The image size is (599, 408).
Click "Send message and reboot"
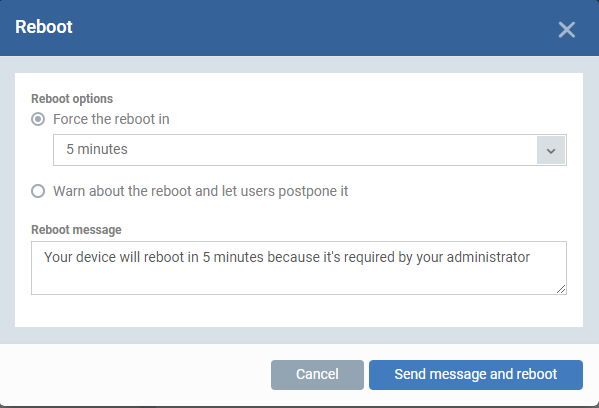pyautogui.click(x=476, y=375)
